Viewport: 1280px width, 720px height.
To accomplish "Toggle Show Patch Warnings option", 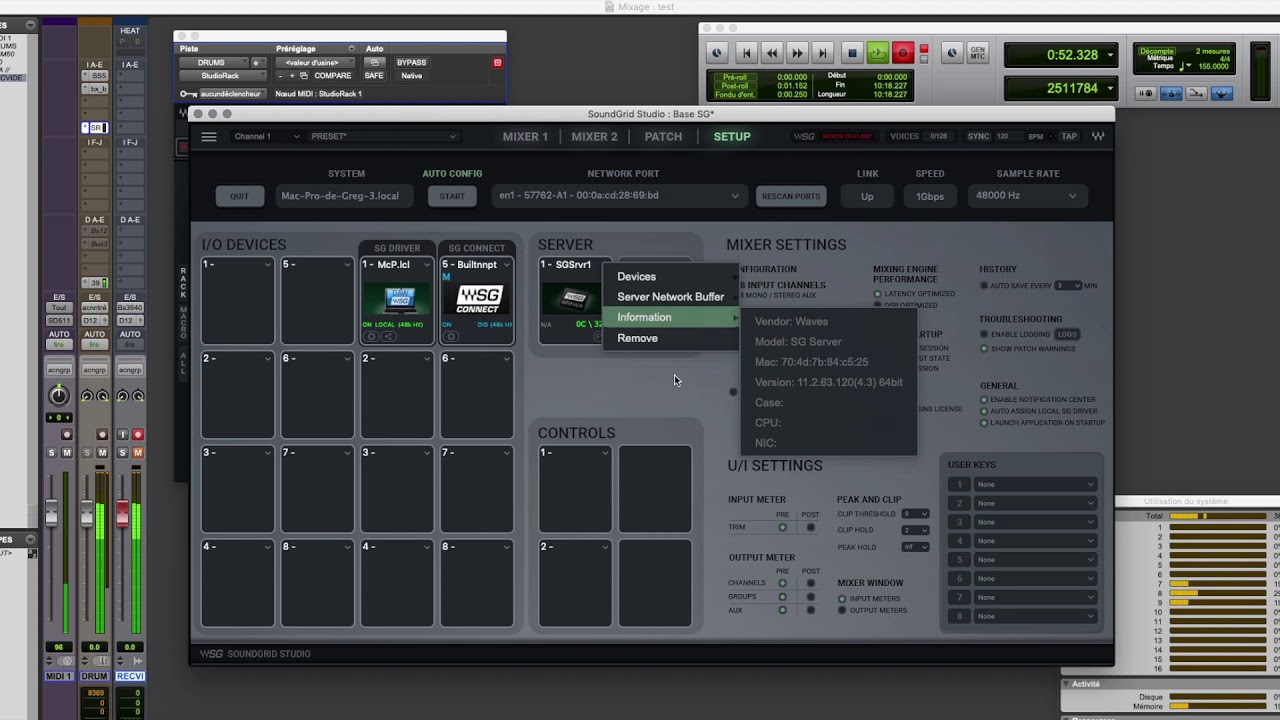I will (x=984, y=348).
